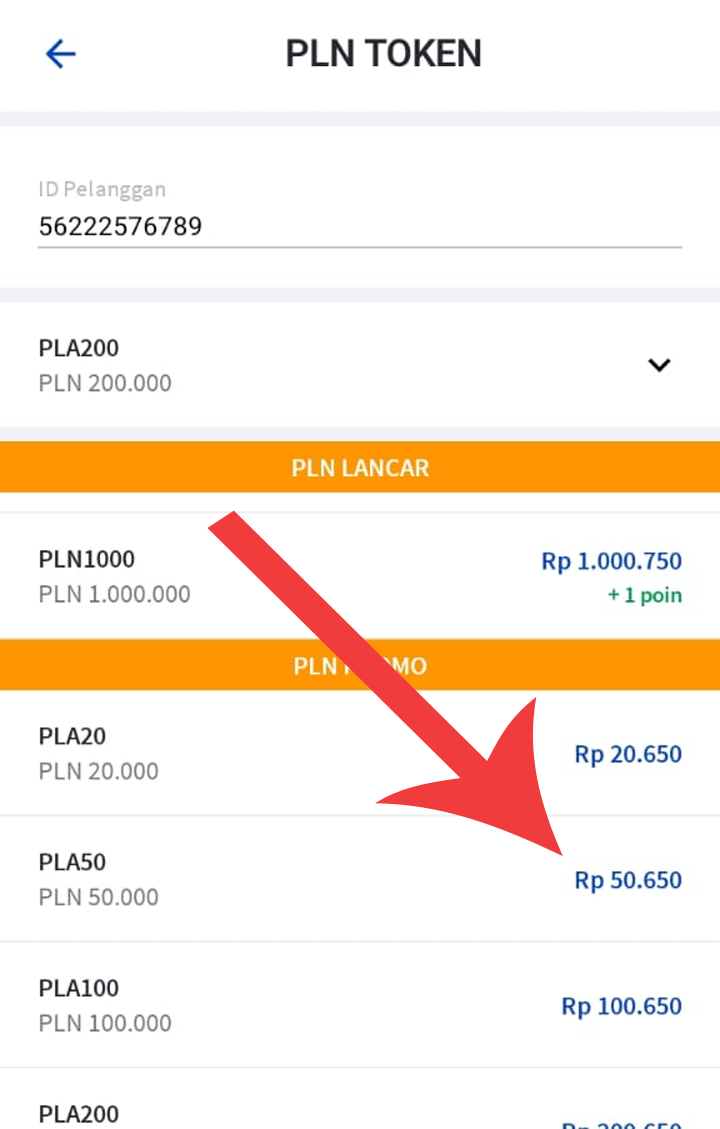Click the Rp 1.000.750 price
Image resolution: width=720 pixels, height=1129 pixels.
pyautogui.click(x=611, y=561)
